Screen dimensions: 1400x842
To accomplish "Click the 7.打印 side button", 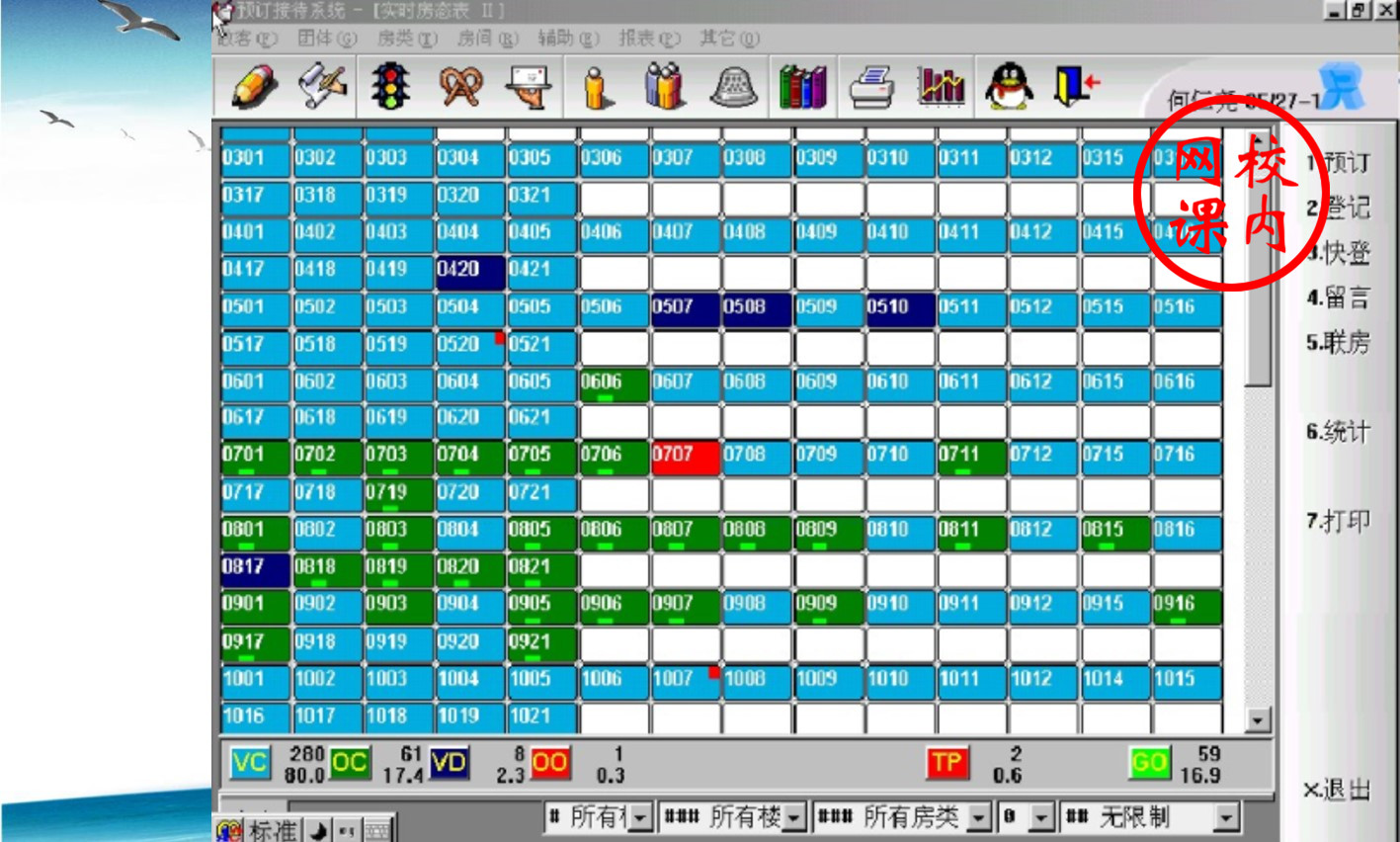I will [1338, 521].
